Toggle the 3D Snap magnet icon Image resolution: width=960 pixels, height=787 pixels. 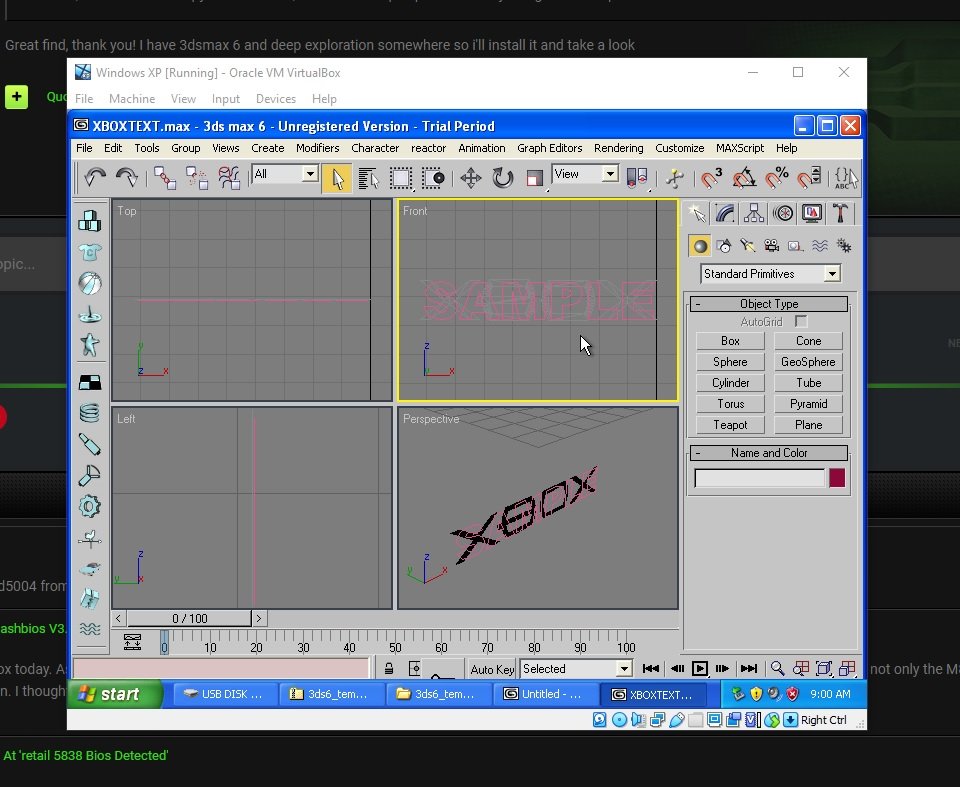tap(711, 178)
